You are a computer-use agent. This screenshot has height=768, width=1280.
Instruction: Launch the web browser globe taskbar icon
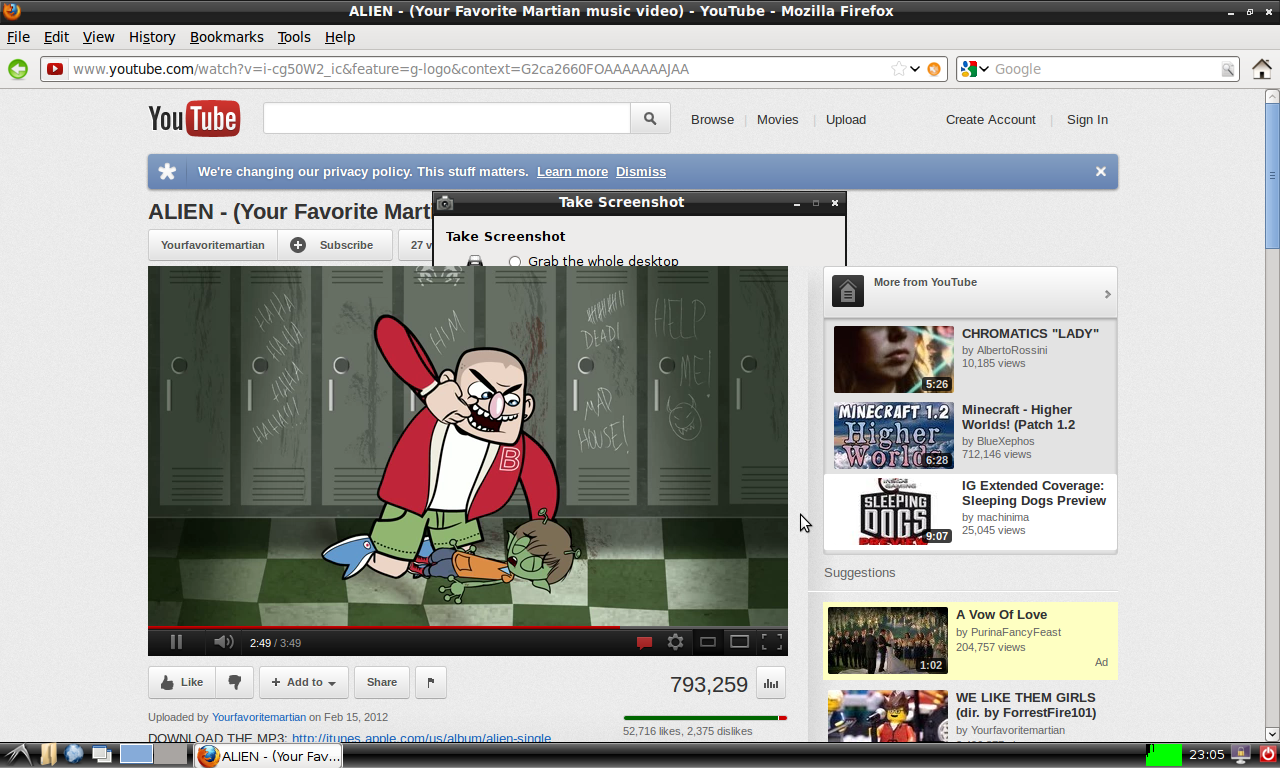pyautogui.click(x=74, y=754)
